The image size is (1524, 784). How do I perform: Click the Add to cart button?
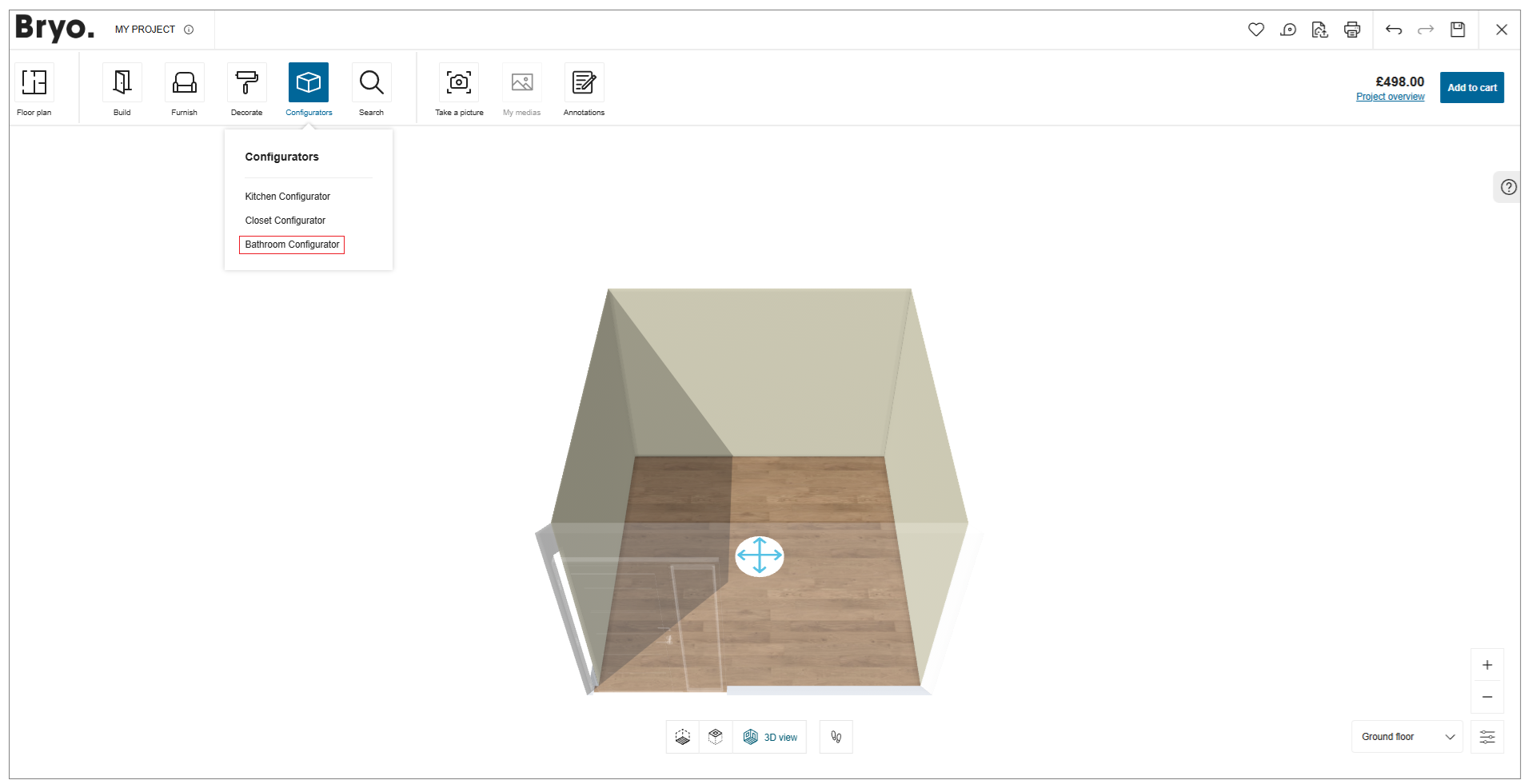point(1471,87)
